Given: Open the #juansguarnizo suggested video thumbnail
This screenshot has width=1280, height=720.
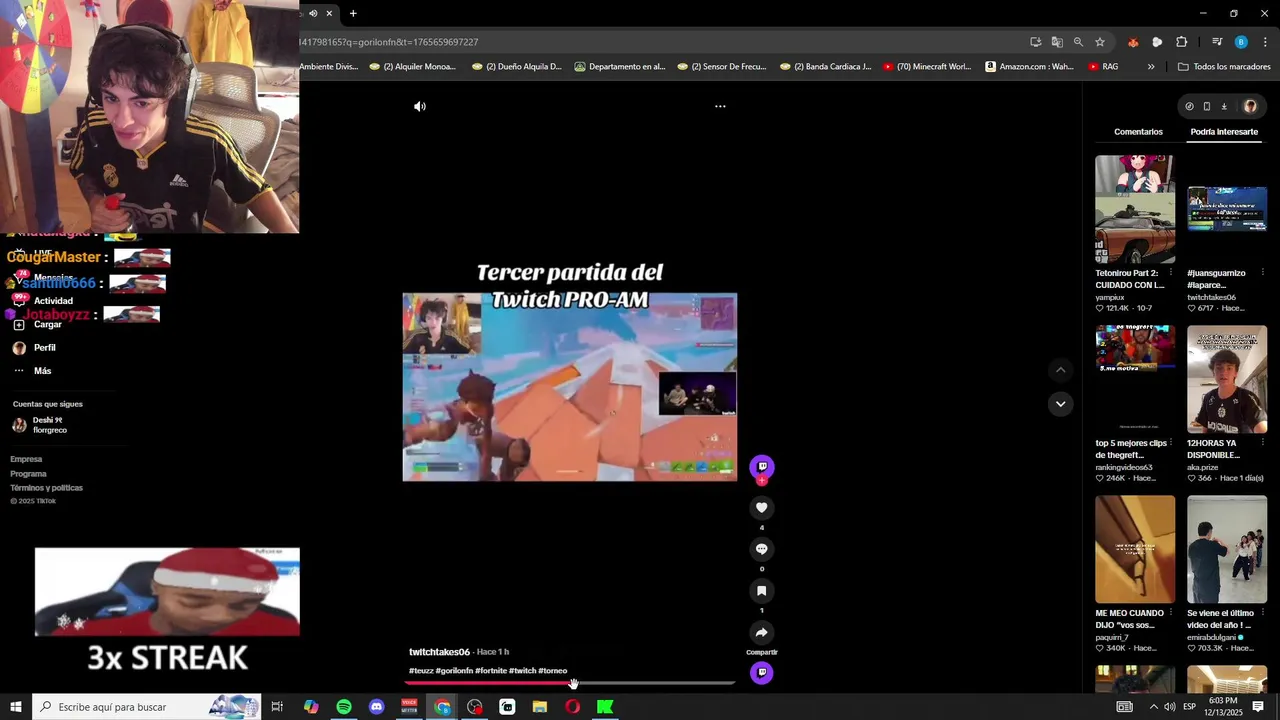Looking at the screenshot, I should [x=1227, y=209].
